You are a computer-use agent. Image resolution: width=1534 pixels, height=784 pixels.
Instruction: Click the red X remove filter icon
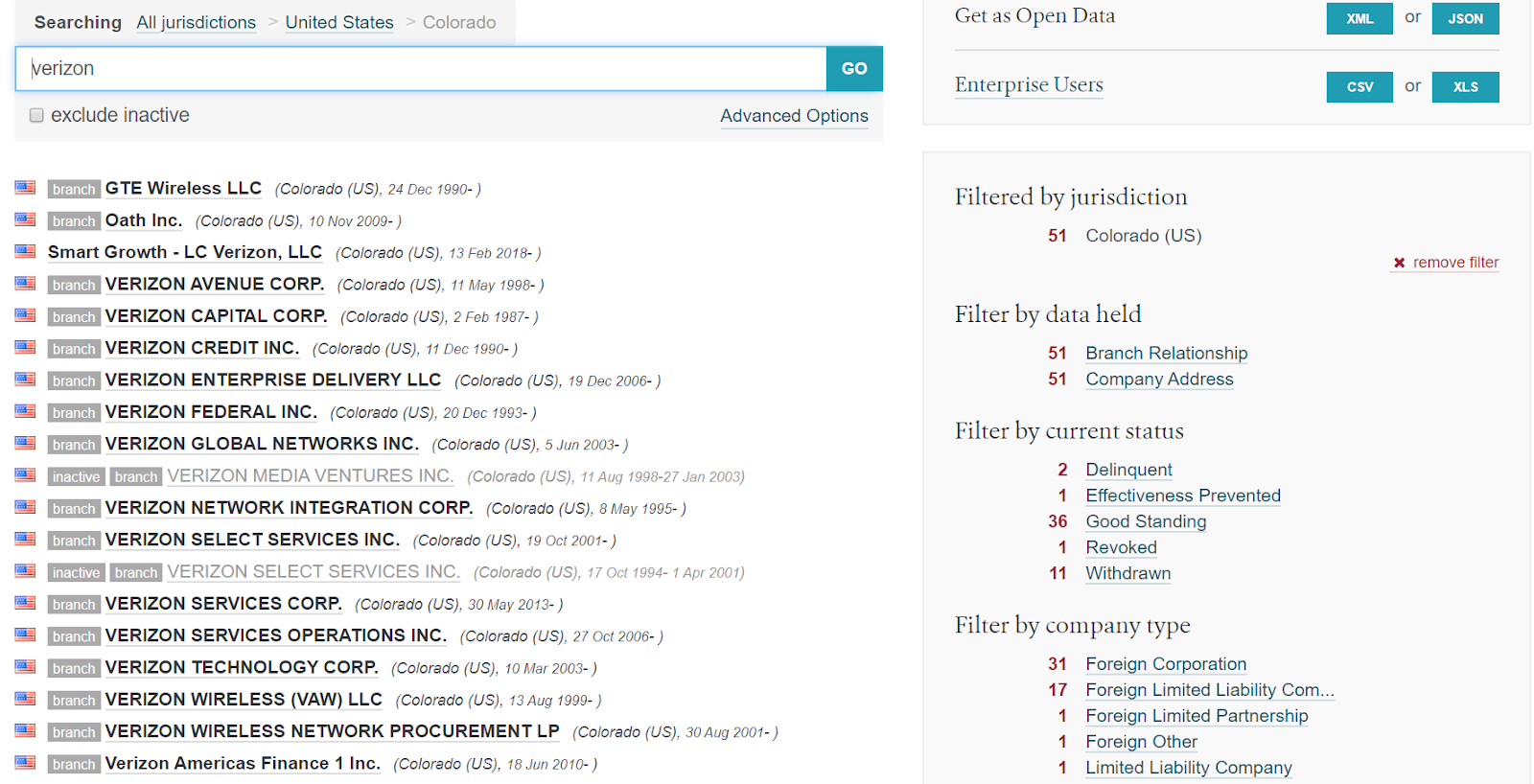point(1399,263)
